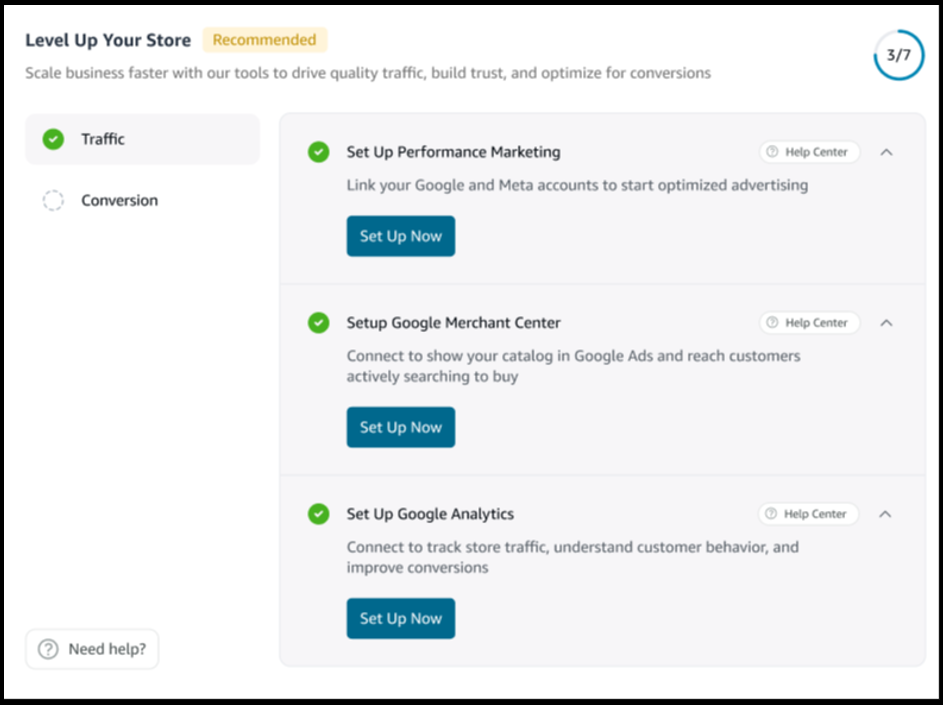Open Help Center for Google Analytics
The image size is (943, 705).
[x=808, y=514]
